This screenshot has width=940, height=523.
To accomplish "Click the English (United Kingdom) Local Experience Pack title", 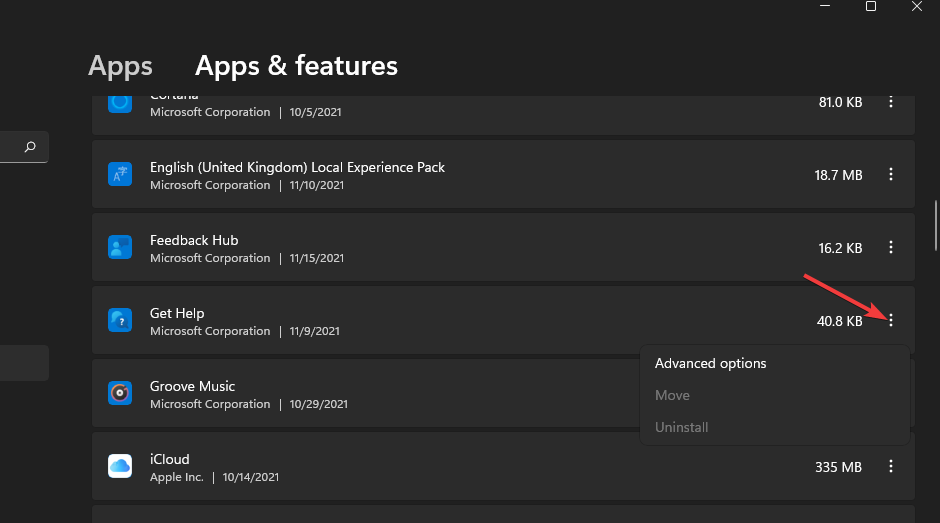I will (x=297, y=167).
